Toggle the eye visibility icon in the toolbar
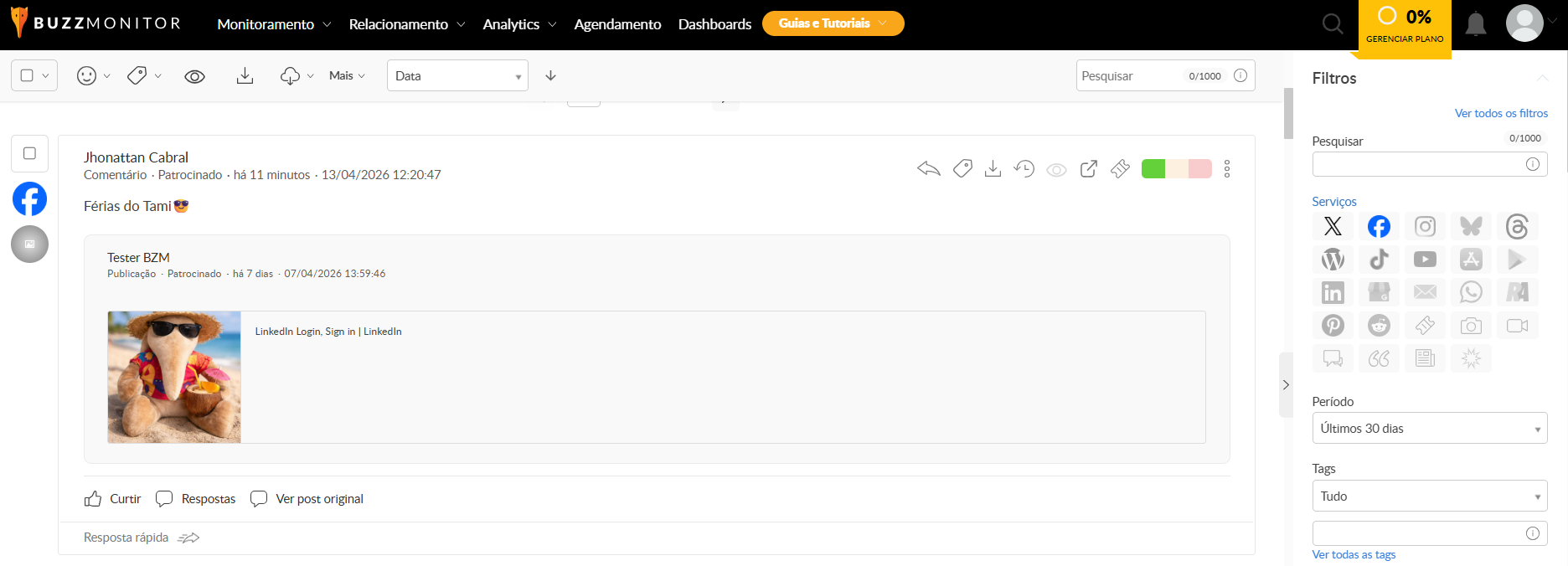The image size is (1568, 566). pos(194,76)
